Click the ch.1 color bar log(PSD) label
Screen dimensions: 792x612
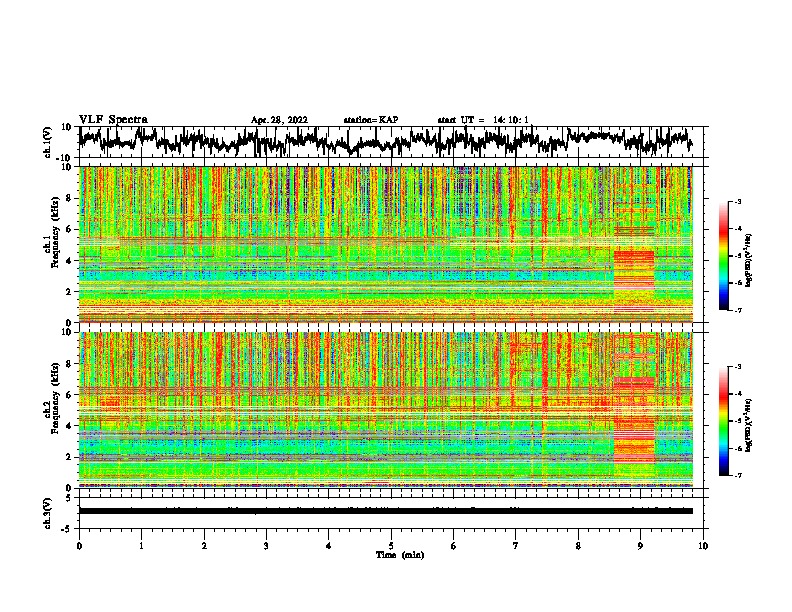tap(749, 260)
